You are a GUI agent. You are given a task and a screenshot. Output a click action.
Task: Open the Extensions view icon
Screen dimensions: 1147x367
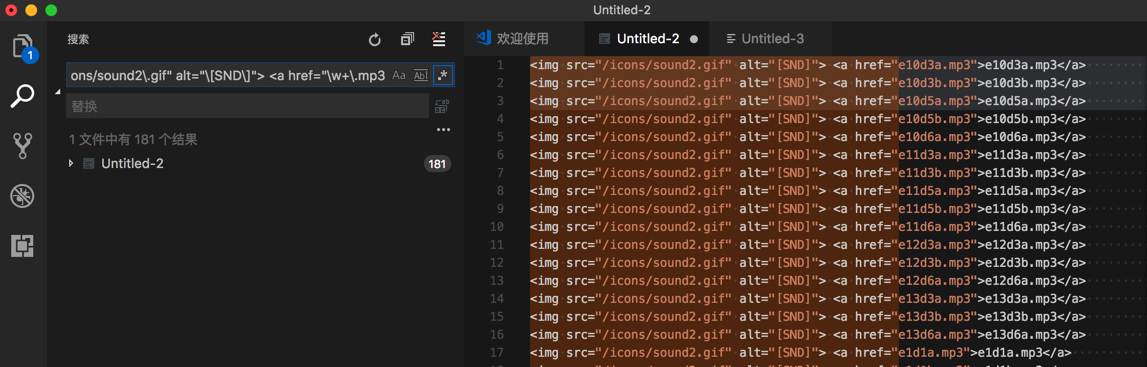coord(23,246)
